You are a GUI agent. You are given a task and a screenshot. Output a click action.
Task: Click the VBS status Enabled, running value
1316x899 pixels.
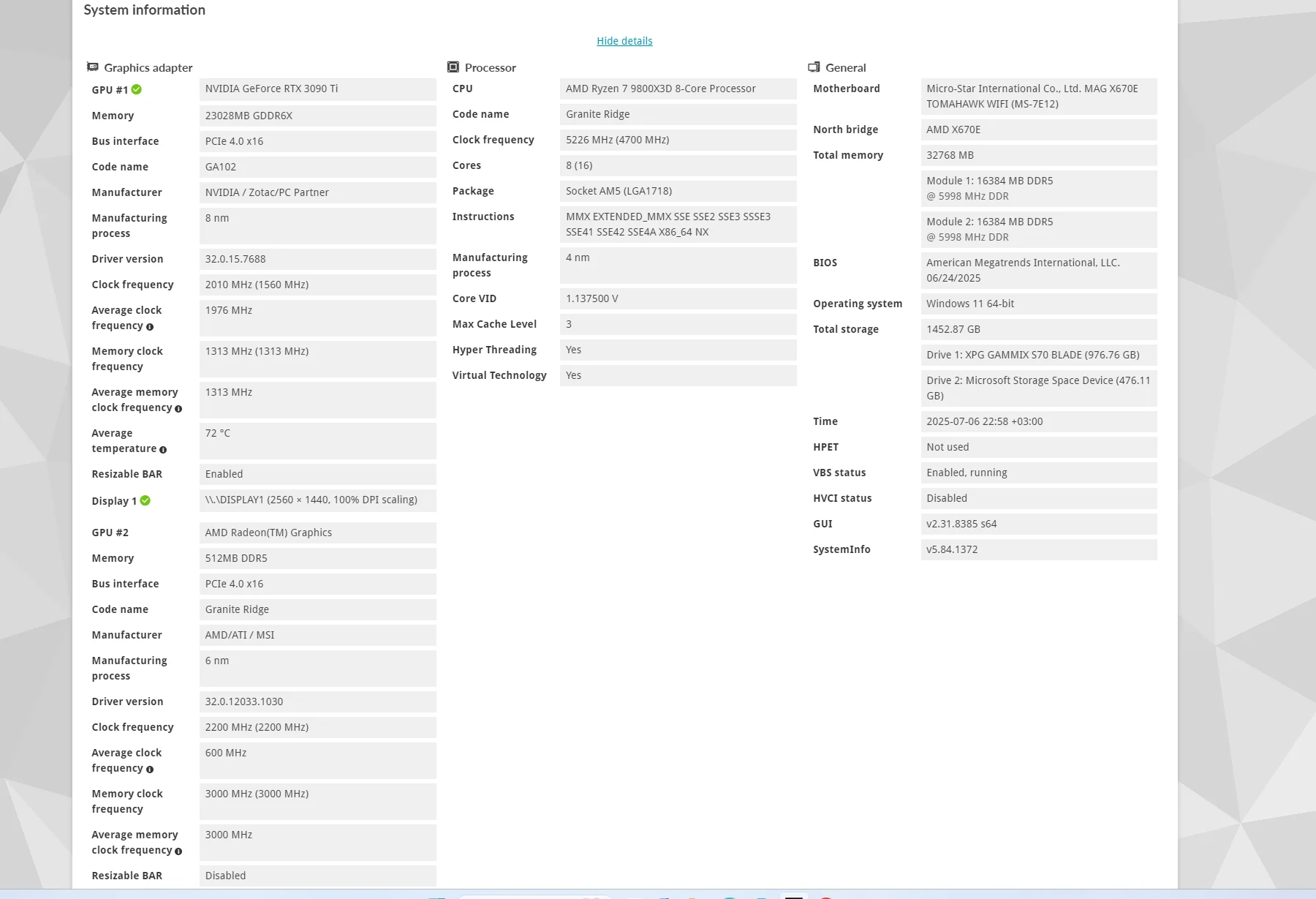(x=1039, y=473)
